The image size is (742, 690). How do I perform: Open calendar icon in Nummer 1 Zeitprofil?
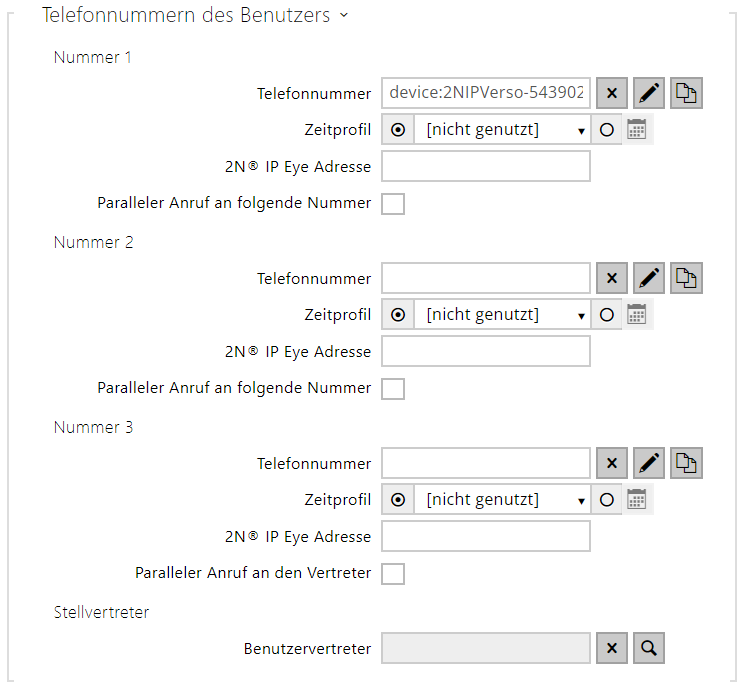638,130
